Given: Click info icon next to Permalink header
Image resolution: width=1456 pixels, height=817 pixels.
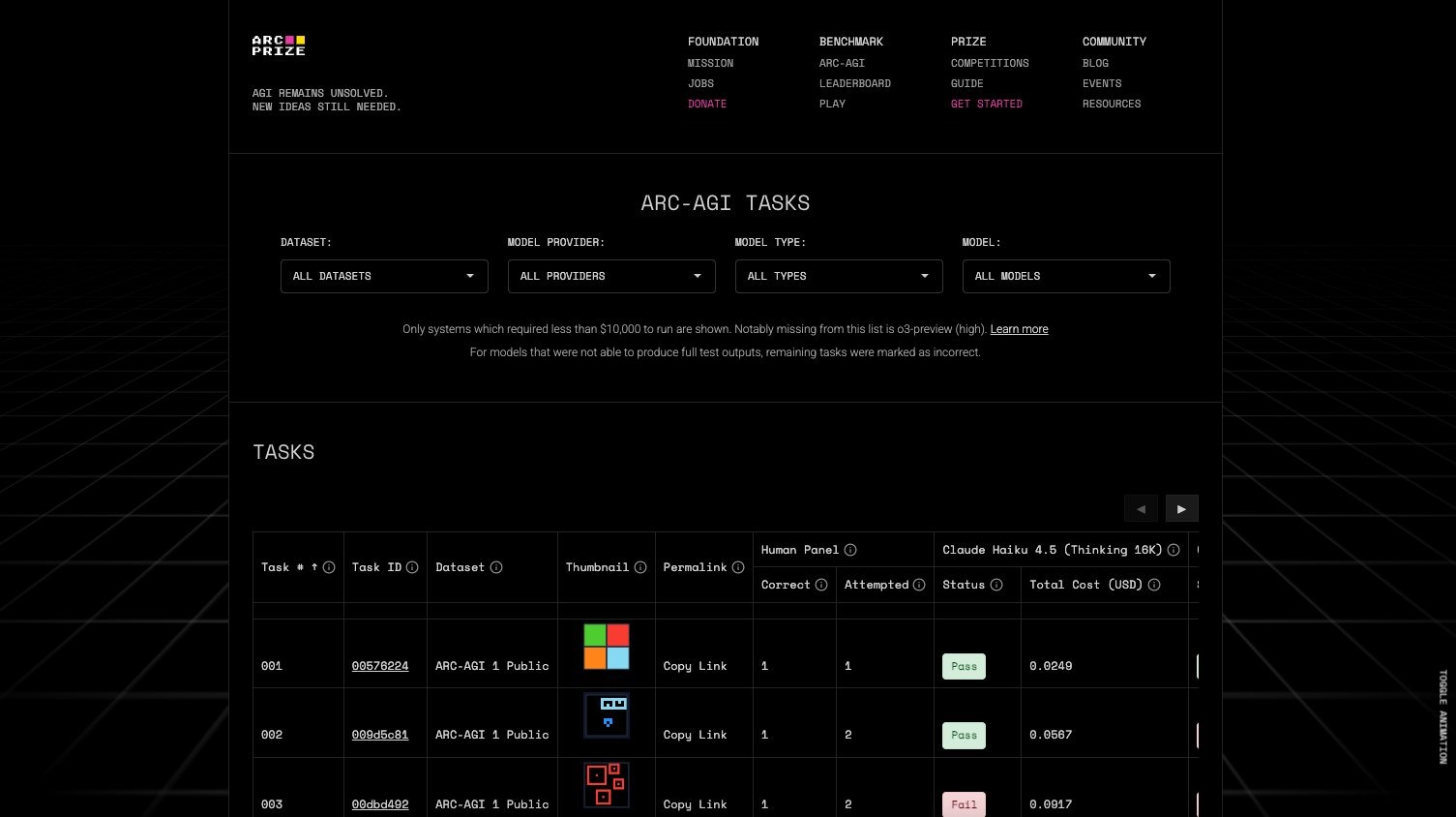Looking at the screenshot, I should coord(738,567).
